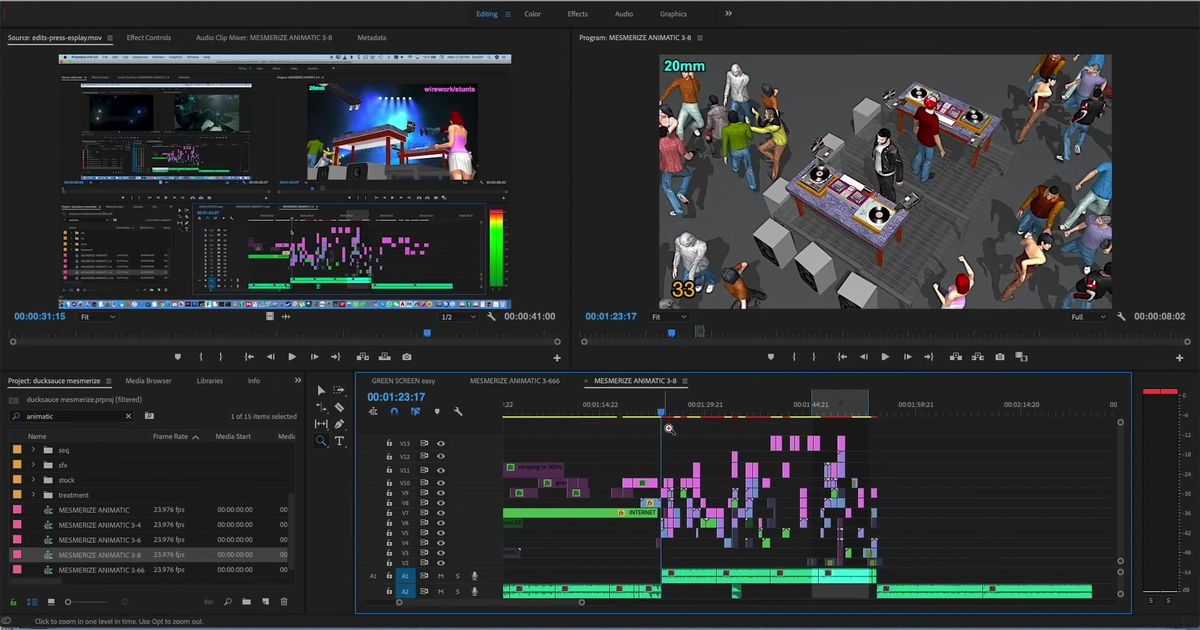The image size is (1200, 630).
Task: Play the Program Monitor sequence
Action: click(885, 357)
